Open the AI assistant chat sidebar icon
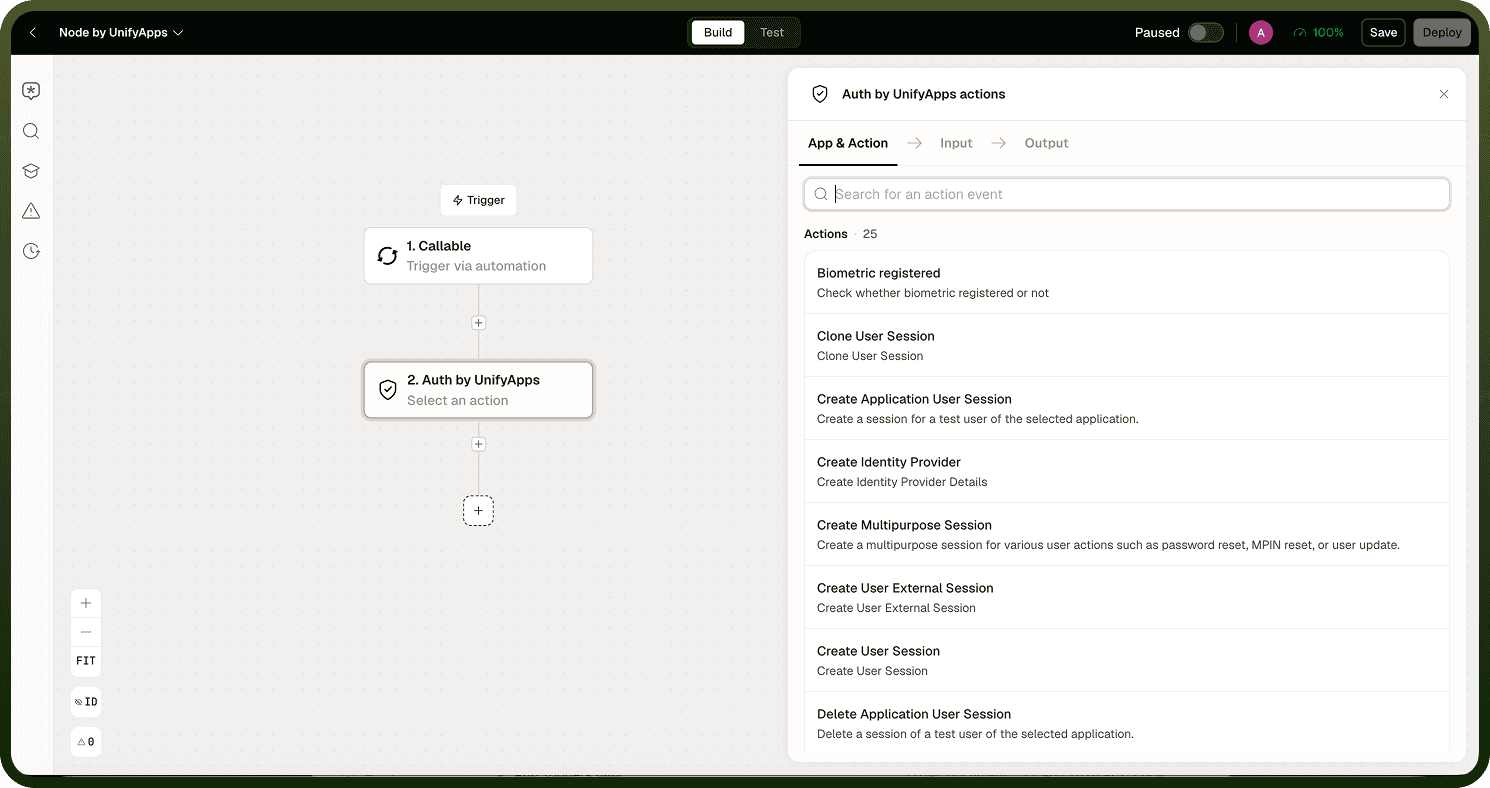Viewport: 1490px width, 788px height. point(31,91)
